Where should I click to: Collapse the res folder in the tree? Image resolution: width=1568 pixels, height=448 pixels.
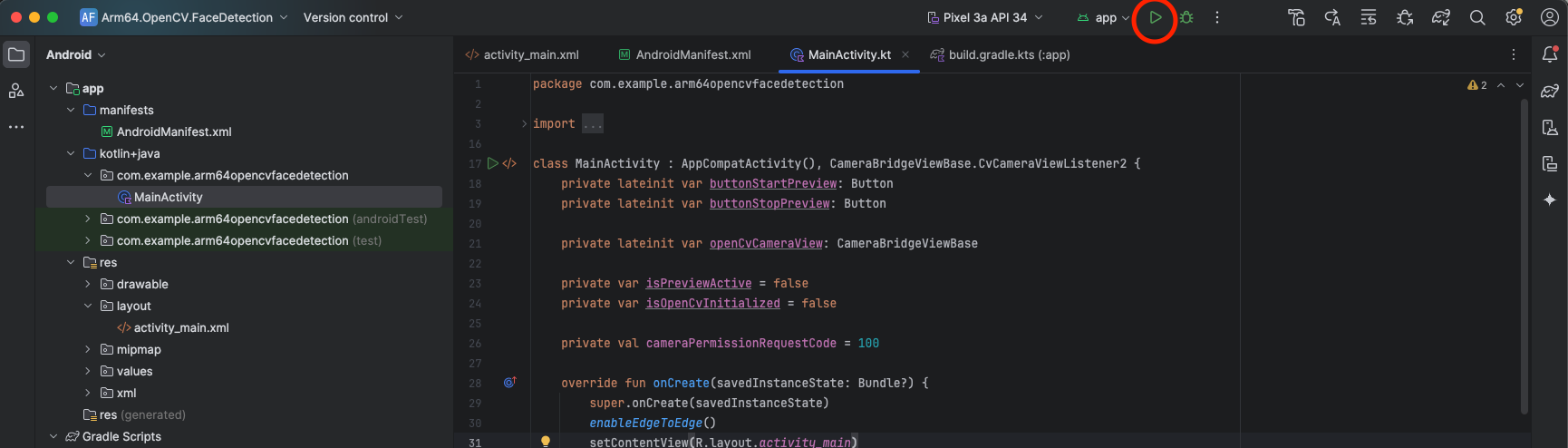pyautogui.click(x=71, y=263)
